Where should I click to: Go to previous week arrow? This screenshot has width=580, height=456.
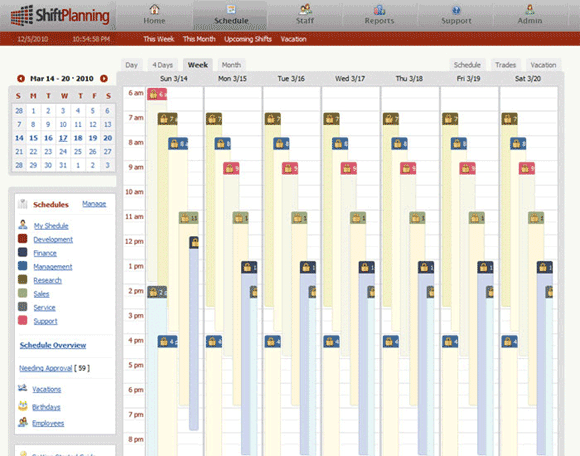click(x=21, y=78)
